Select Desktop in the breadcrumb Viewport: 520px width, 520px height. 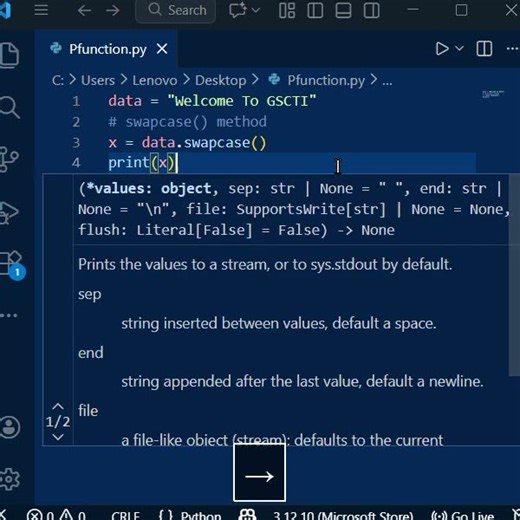(x=220, y=80)
